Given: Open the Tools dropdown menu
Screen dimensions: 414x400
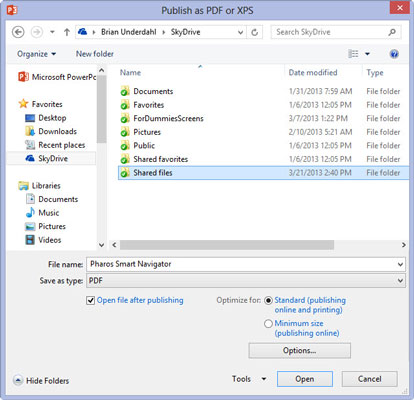Looking at the screenshot, I should [249, 379].
